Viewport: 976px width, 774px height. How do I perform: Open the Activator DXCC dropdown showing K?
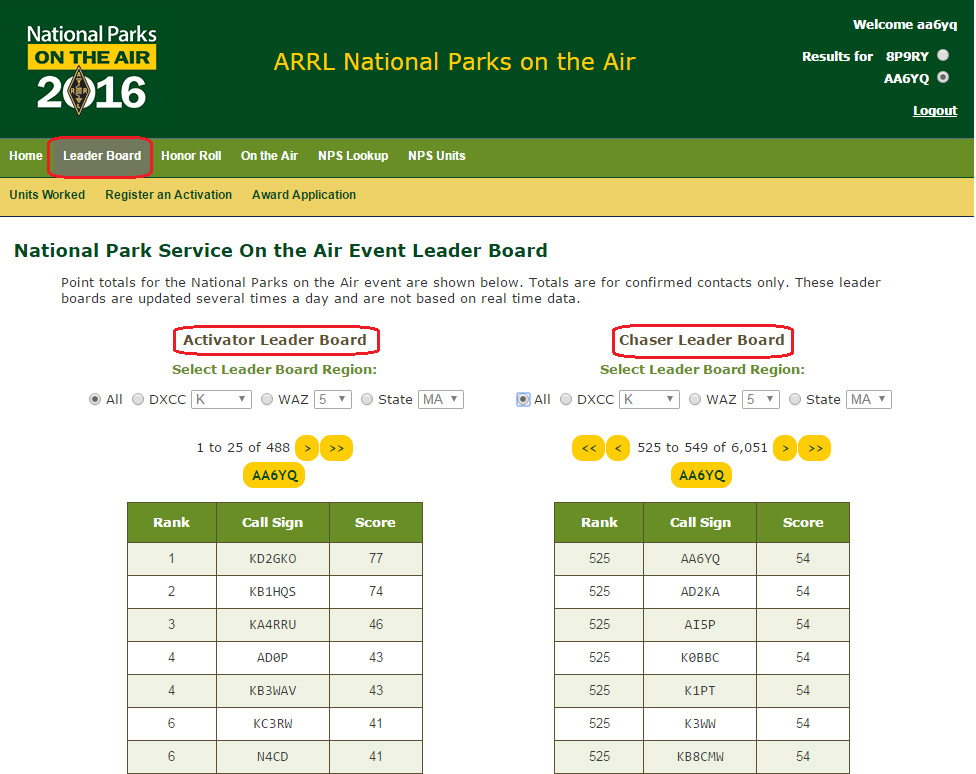pyautogui.click(x=221, y=399)
